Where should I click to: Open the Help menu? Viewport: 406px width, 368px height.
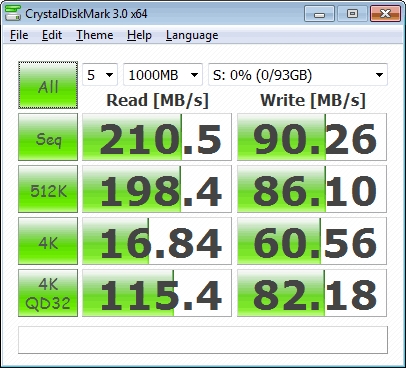click(139, 35)
